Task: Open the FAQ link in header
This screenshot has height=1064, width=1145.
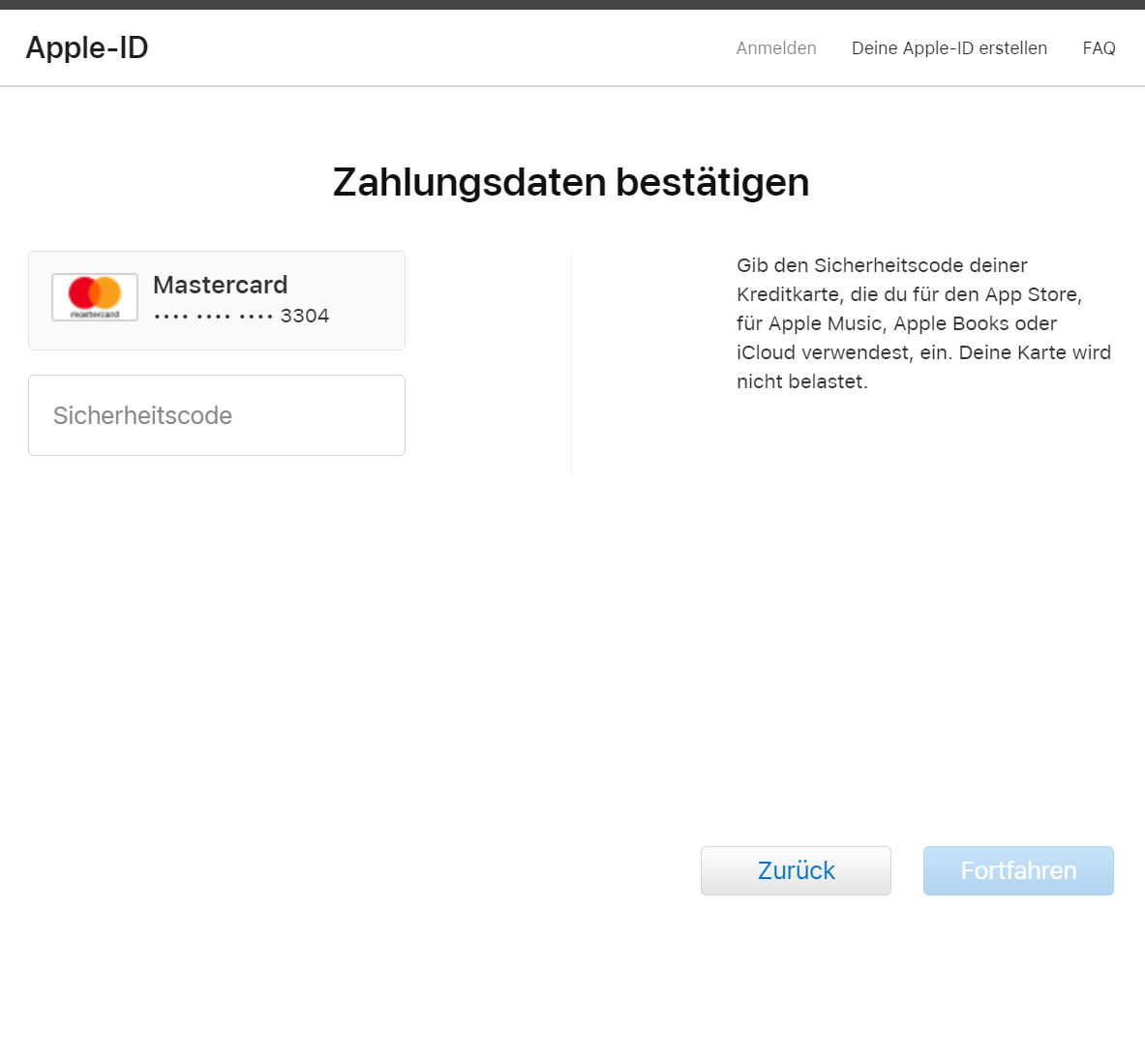Action: (x=1099, y=48)
